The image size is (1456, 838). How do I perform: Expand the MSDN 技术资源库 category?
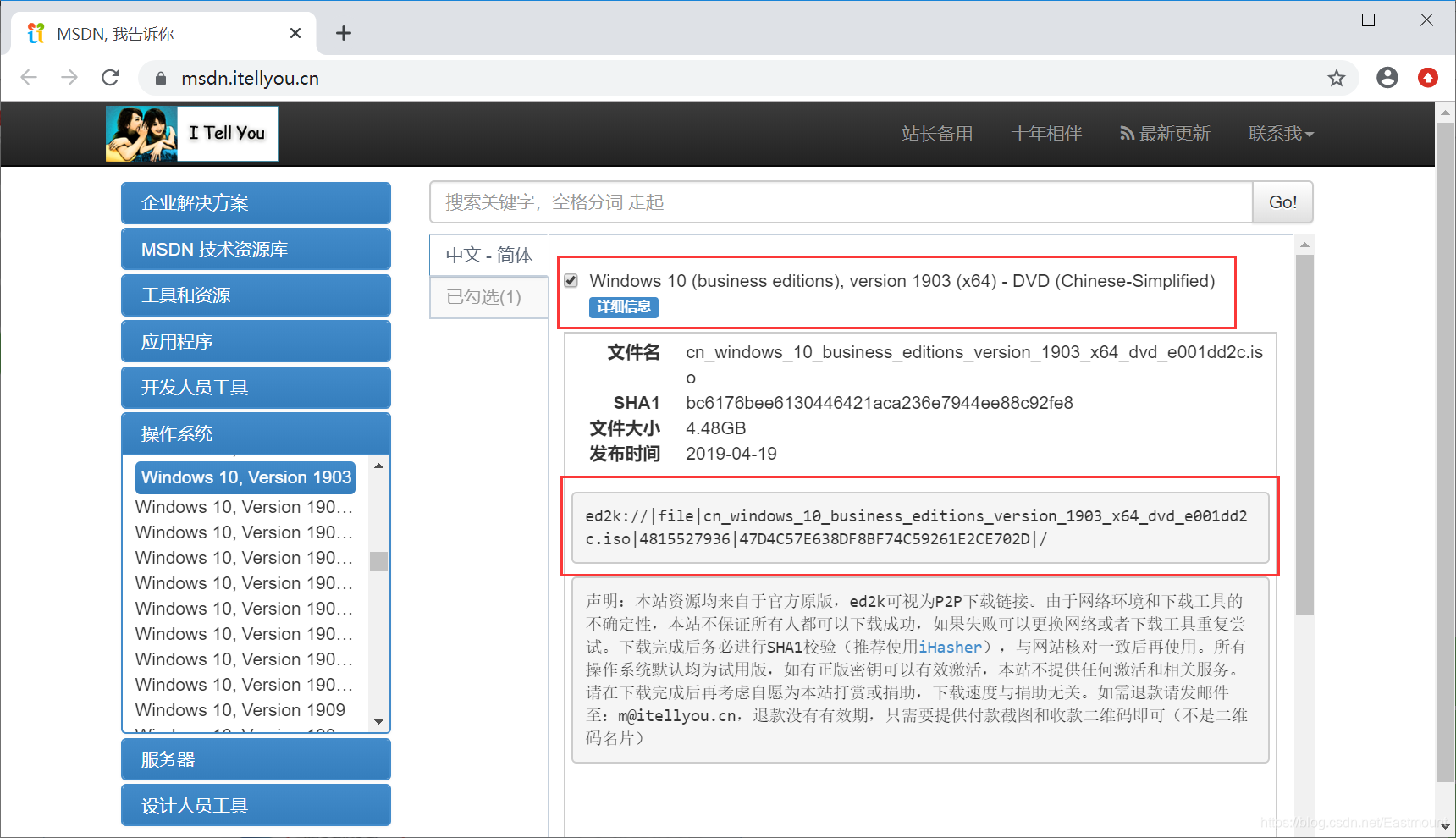point(256,250)
